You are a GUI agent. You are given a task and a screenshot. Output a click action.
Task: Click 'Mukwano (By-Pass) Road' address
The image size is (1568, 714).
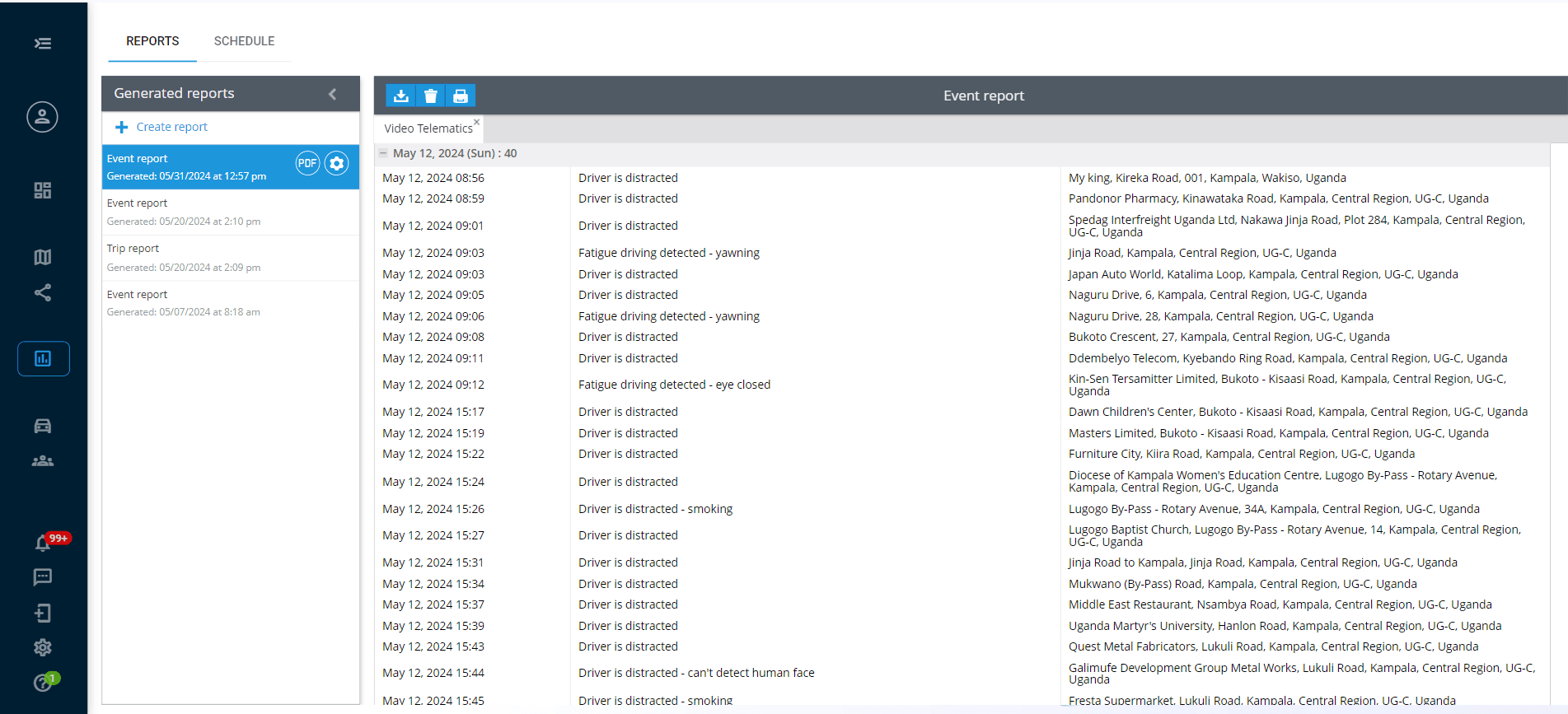click(1243, 584)
